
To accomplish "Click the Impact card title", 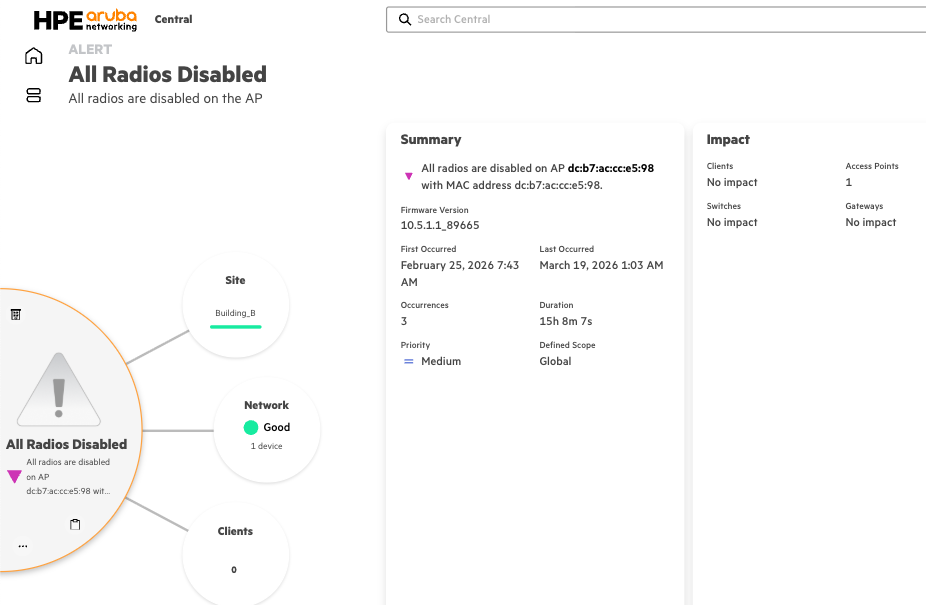I will 728,139.
